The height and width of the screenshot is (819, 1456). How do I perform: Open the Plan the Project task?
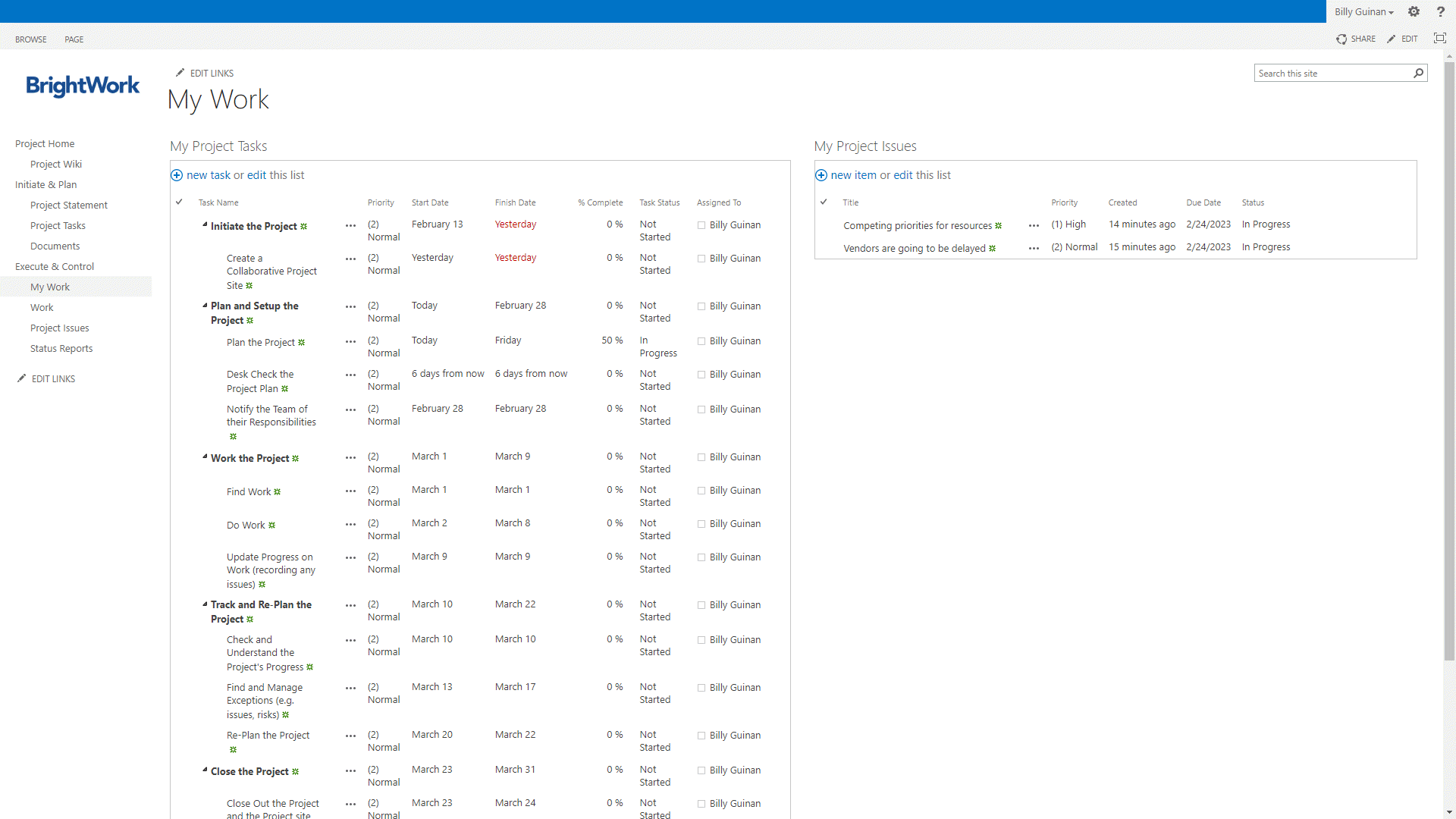point(260,342)
